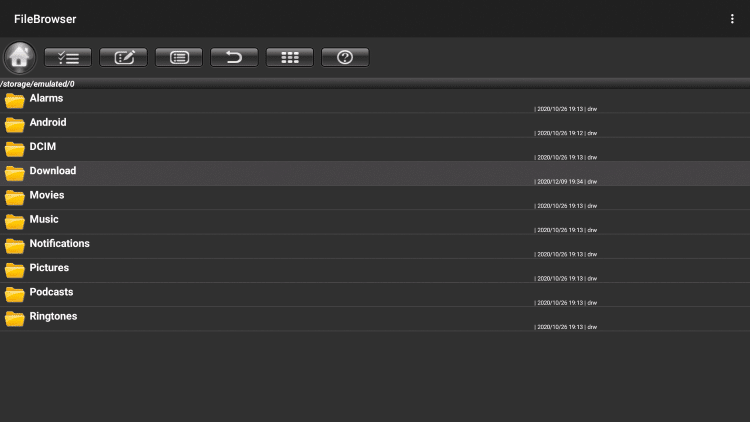The width and height of the screenshot is (750, 422).
Task: Open the Pictures folder
Action: [49, 268]
